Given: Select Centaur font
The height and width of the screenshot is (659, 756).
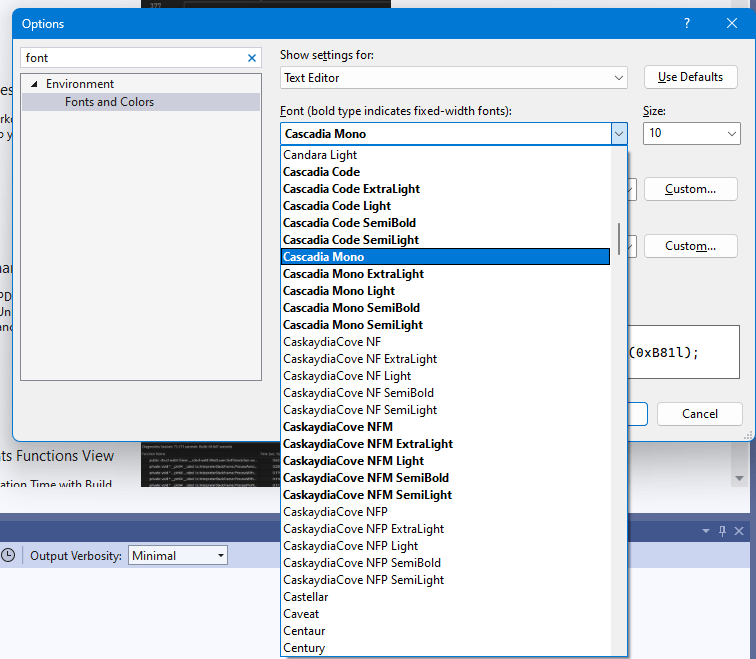Looking at the screenshot, I should [445, 631].
